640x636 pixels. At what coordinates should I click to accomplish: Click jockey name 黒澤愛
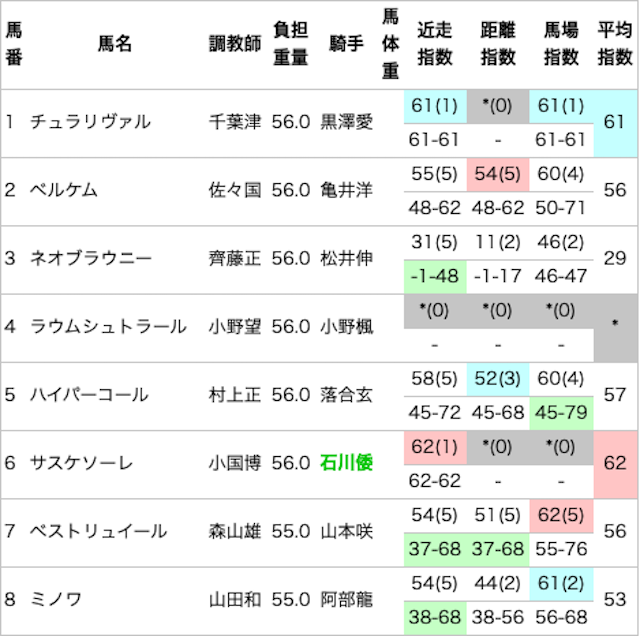pos(346,122)
